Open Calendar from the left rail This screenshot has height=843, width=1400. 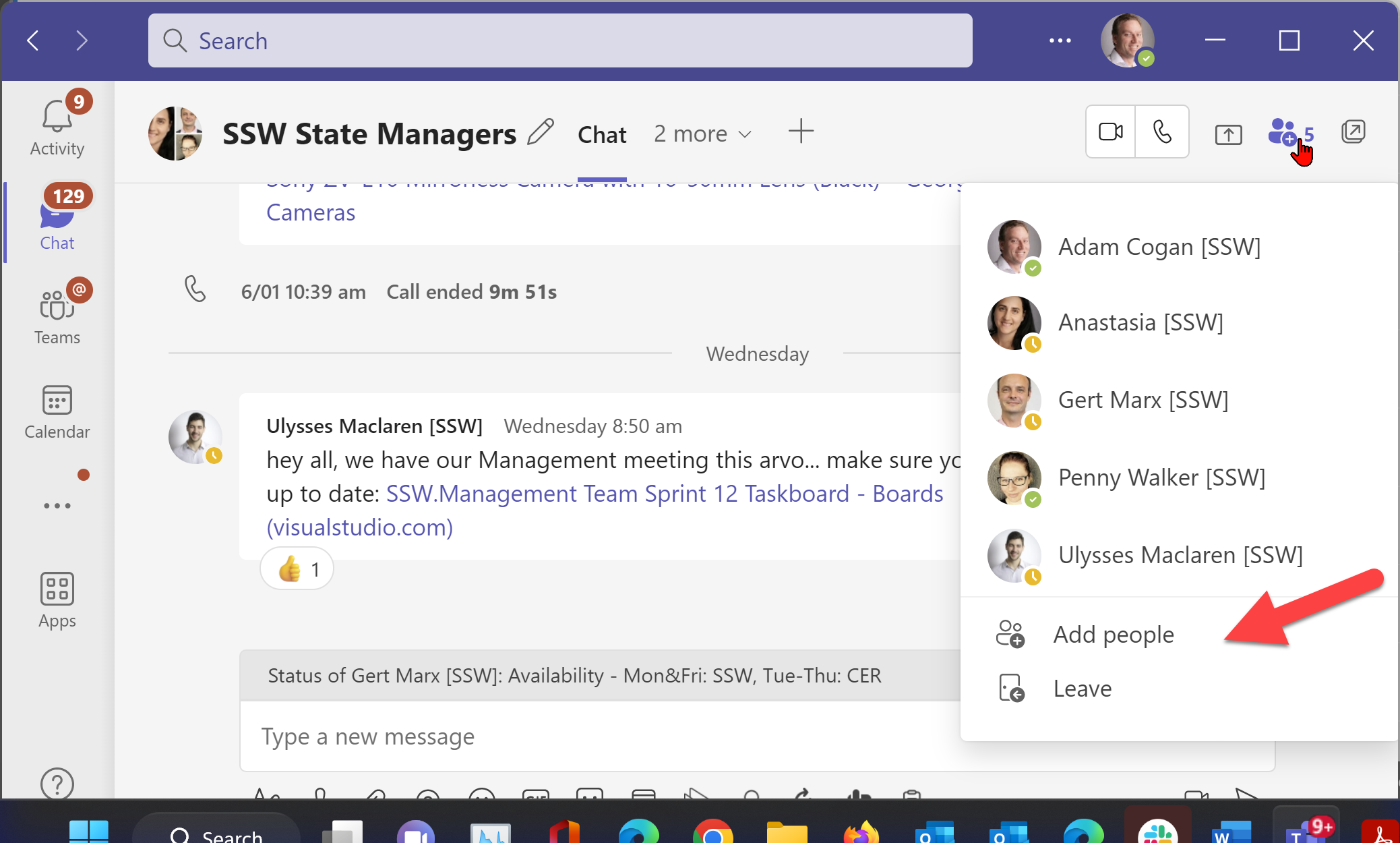pyautogui.click(x=57, y=411)
